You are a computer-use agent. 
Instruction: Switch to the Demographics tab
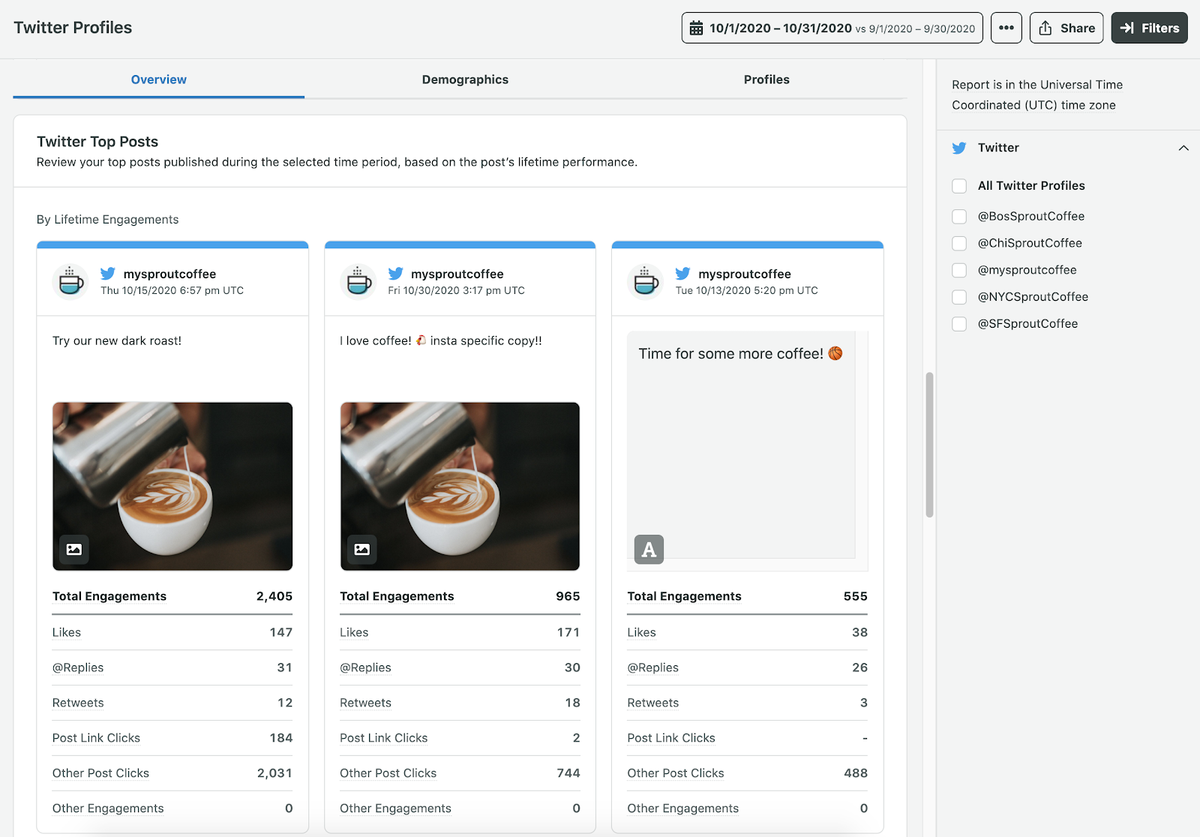coord(465,79)
